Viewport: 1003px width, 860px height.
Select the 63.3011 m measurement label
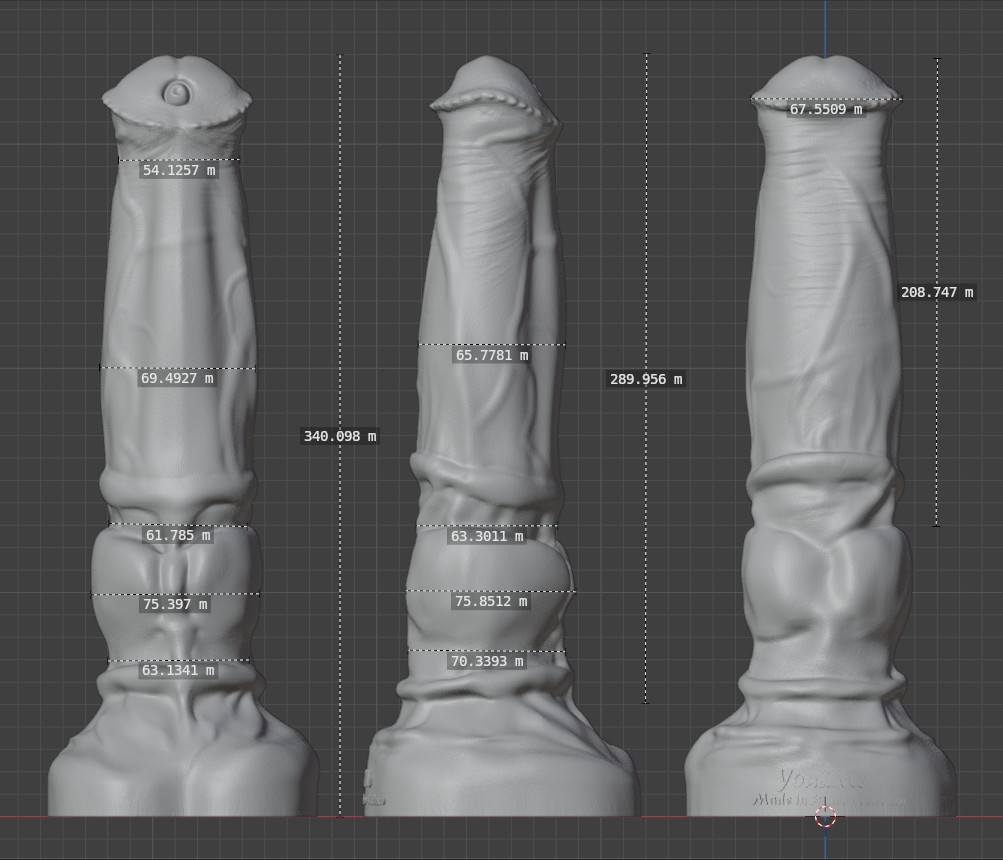(x=487, y=537)
